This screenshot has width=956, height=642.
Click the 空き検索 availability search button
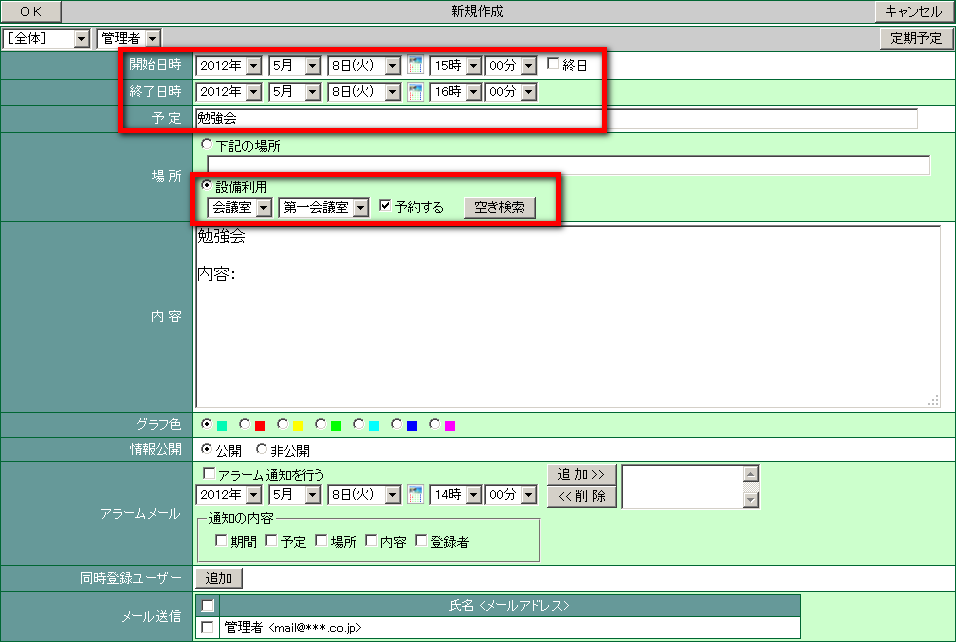[x=500, y=207]
